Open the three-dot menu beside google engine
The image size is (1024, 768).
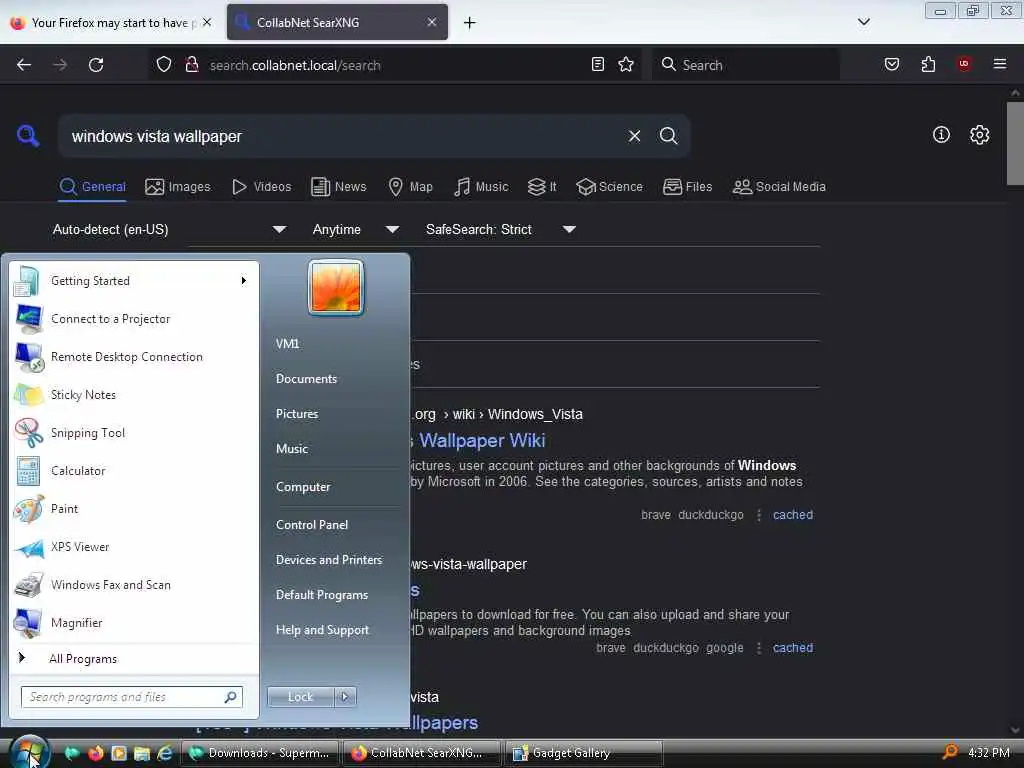click(x=758, y=648)
